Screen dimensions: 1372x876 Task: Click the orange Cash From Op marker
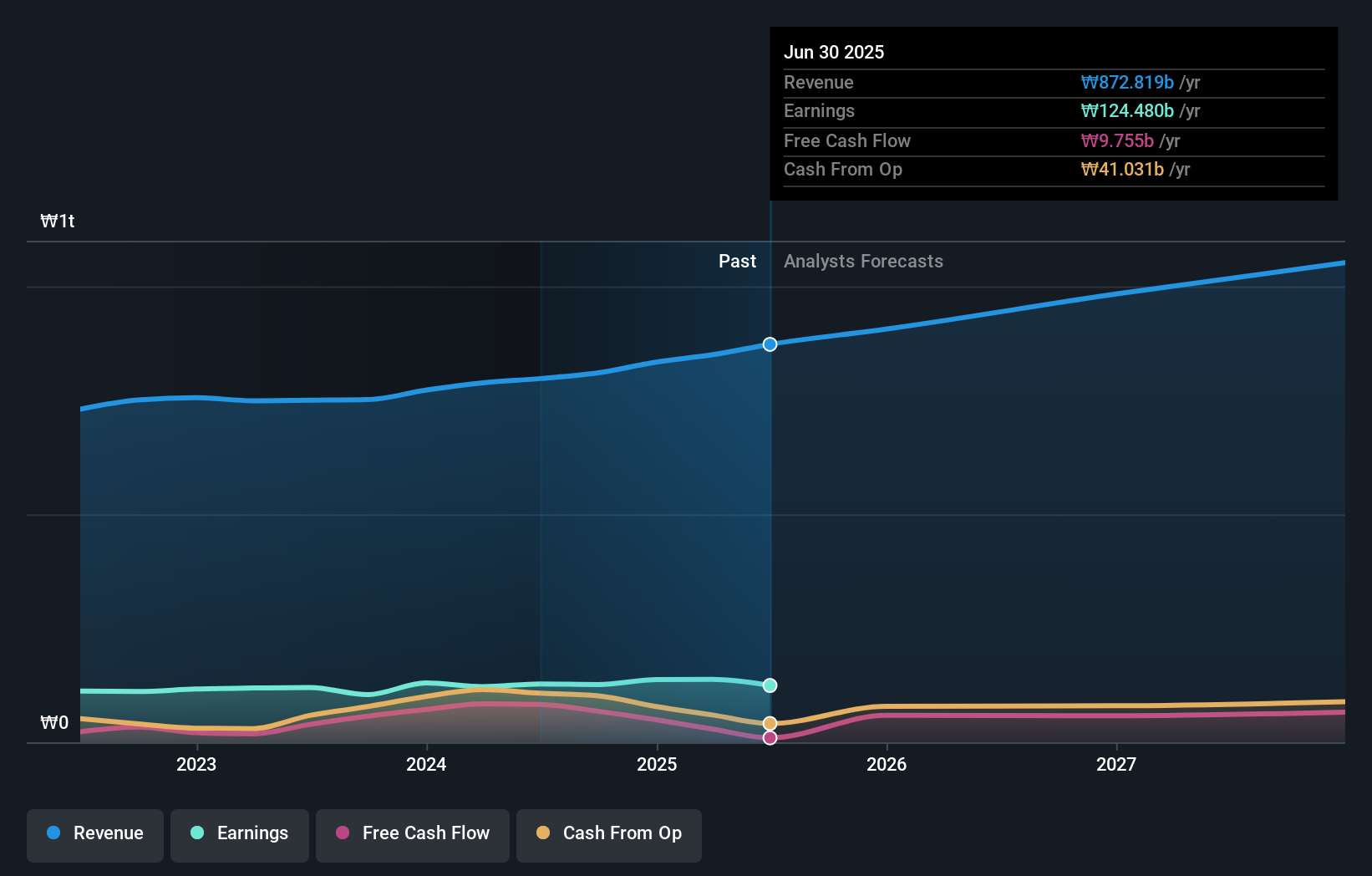770,722
